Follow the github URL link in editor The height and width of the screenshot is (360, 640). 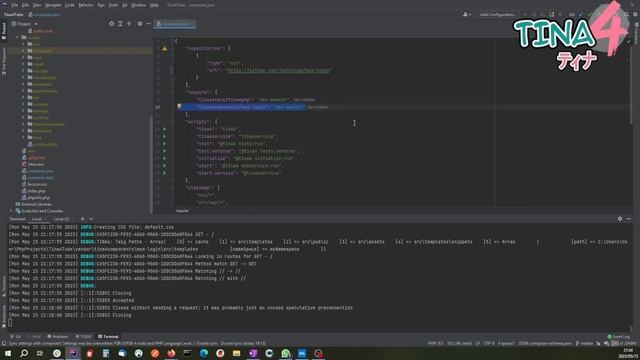[x=279, y=71]
